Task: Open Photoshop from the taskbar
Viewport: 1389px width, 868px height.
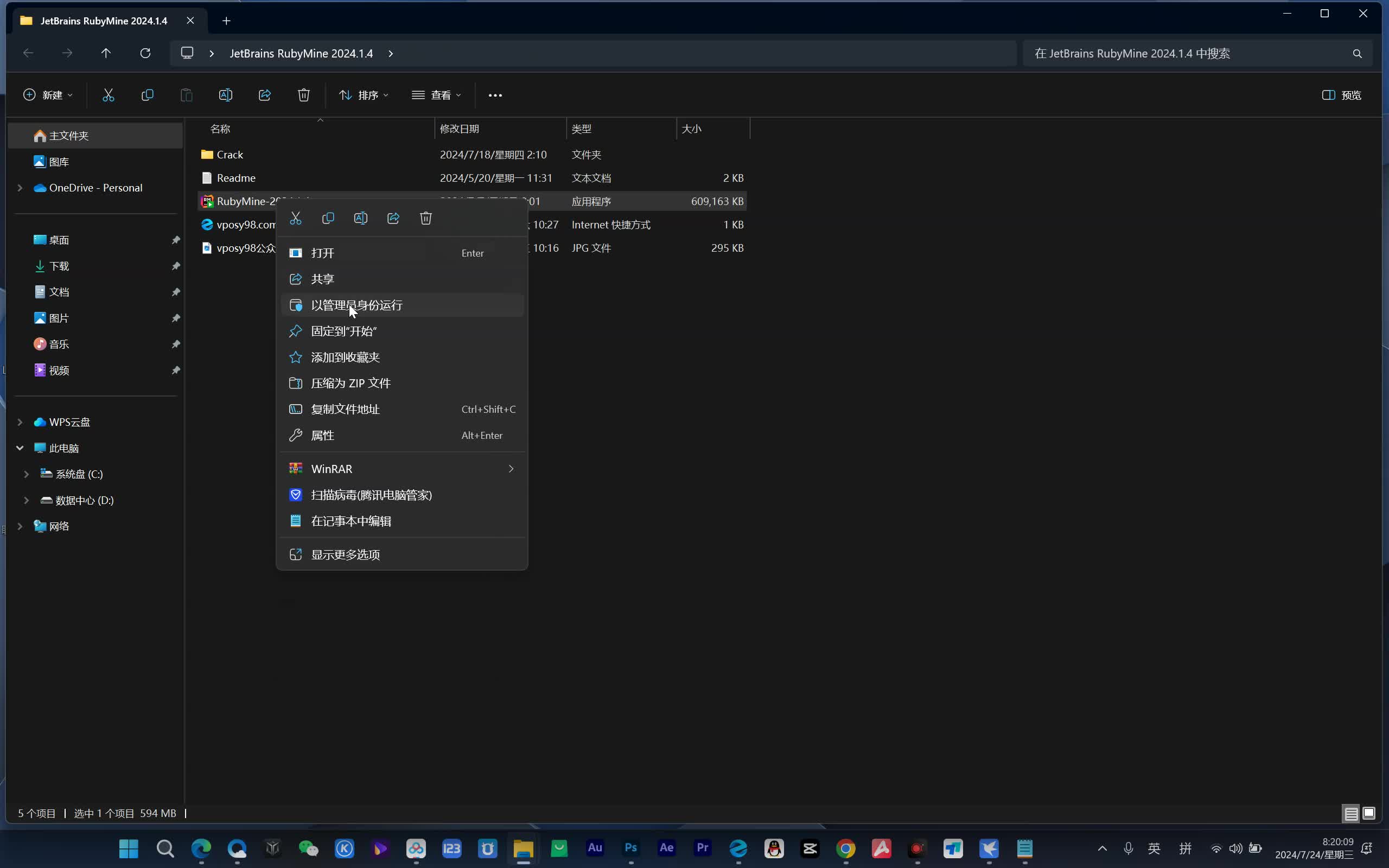Action: (630, 848)
